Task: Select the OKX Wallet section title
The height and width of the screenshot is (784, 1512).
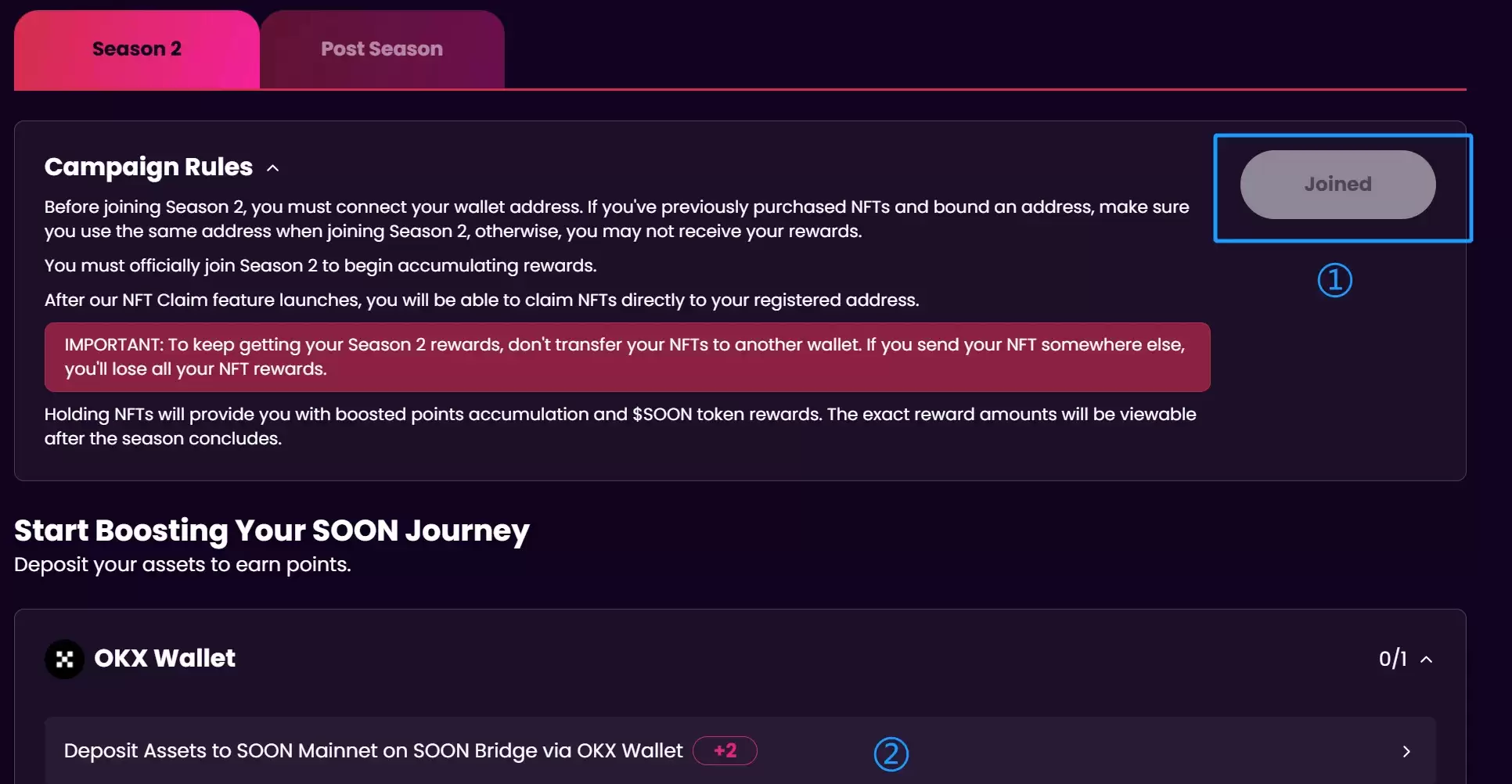Action: tap(164, 658)
